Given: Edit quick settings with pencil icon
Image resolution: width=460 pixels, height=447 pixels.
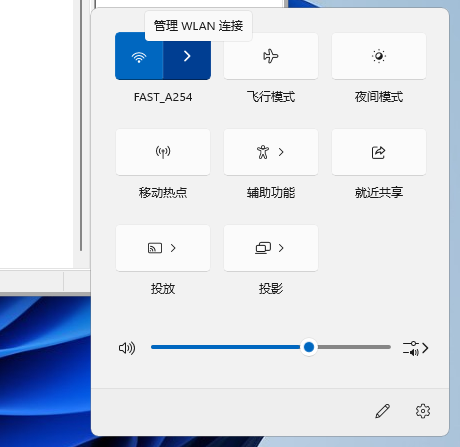Looking at the screenshot, I should pyautogui.click(x=383, y=411).
